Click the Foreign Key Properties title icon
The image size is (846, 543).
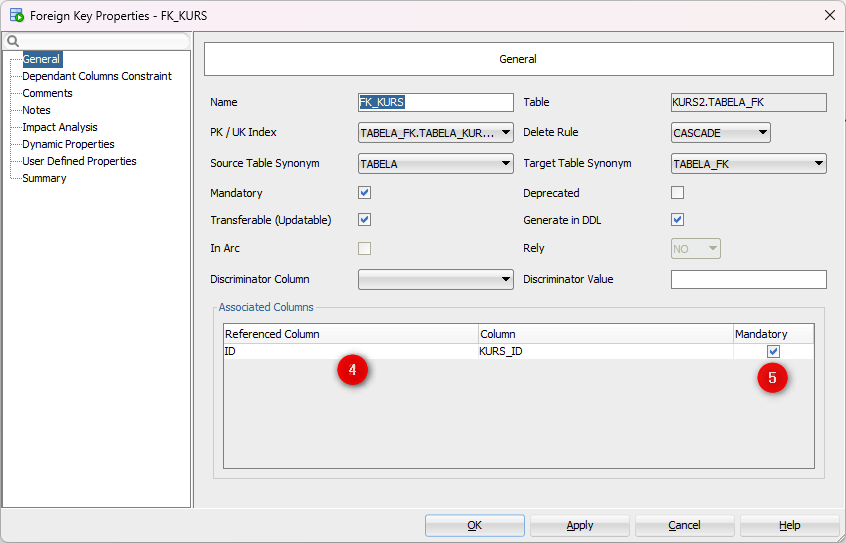point(16,15)
